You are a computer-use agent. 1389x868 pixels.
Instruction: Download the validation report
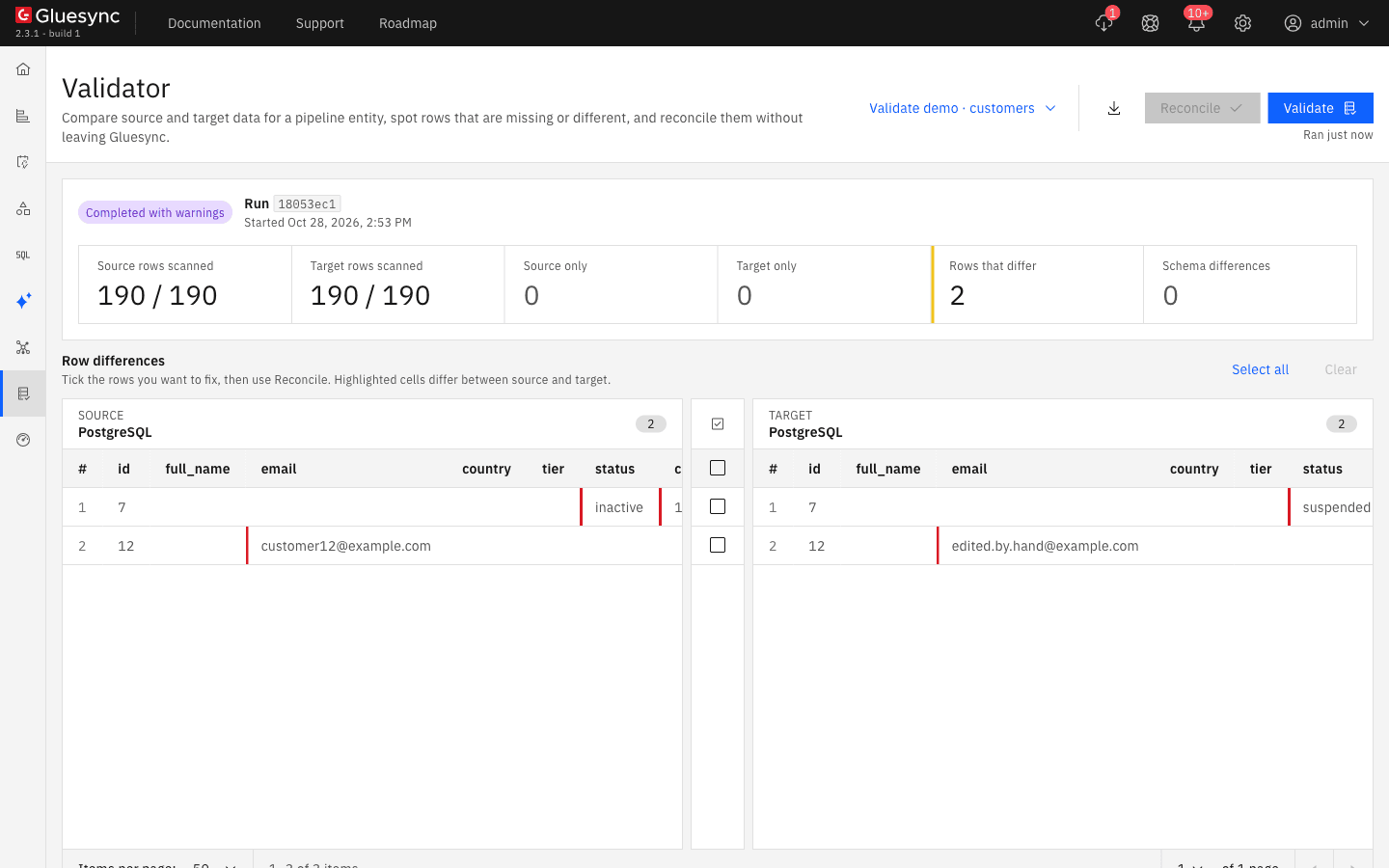coord(1114,108)
